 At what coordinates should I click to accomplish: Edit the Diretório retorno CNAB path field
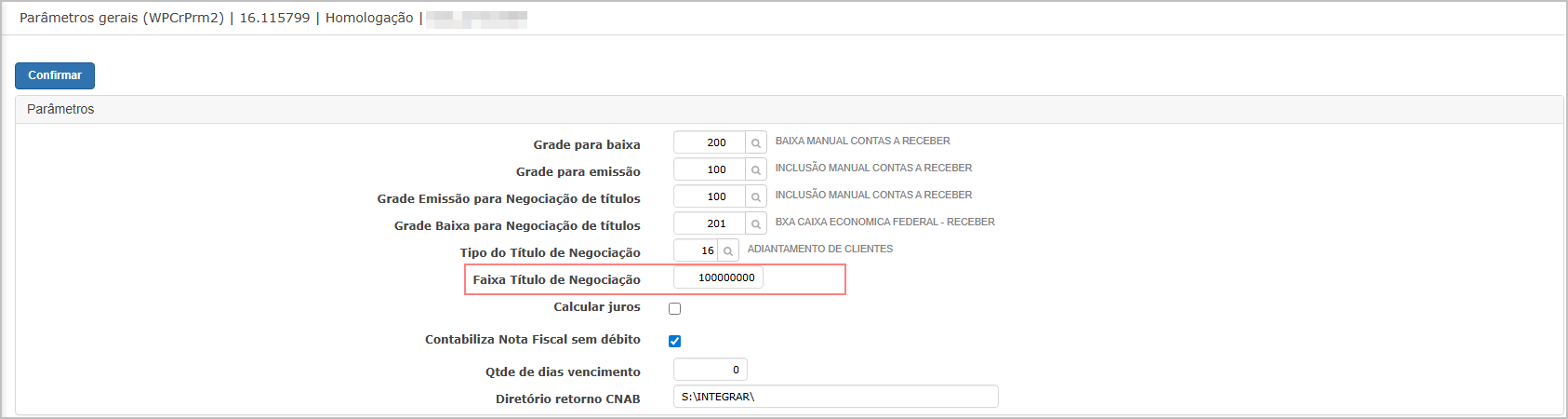[x=836, y=397]
